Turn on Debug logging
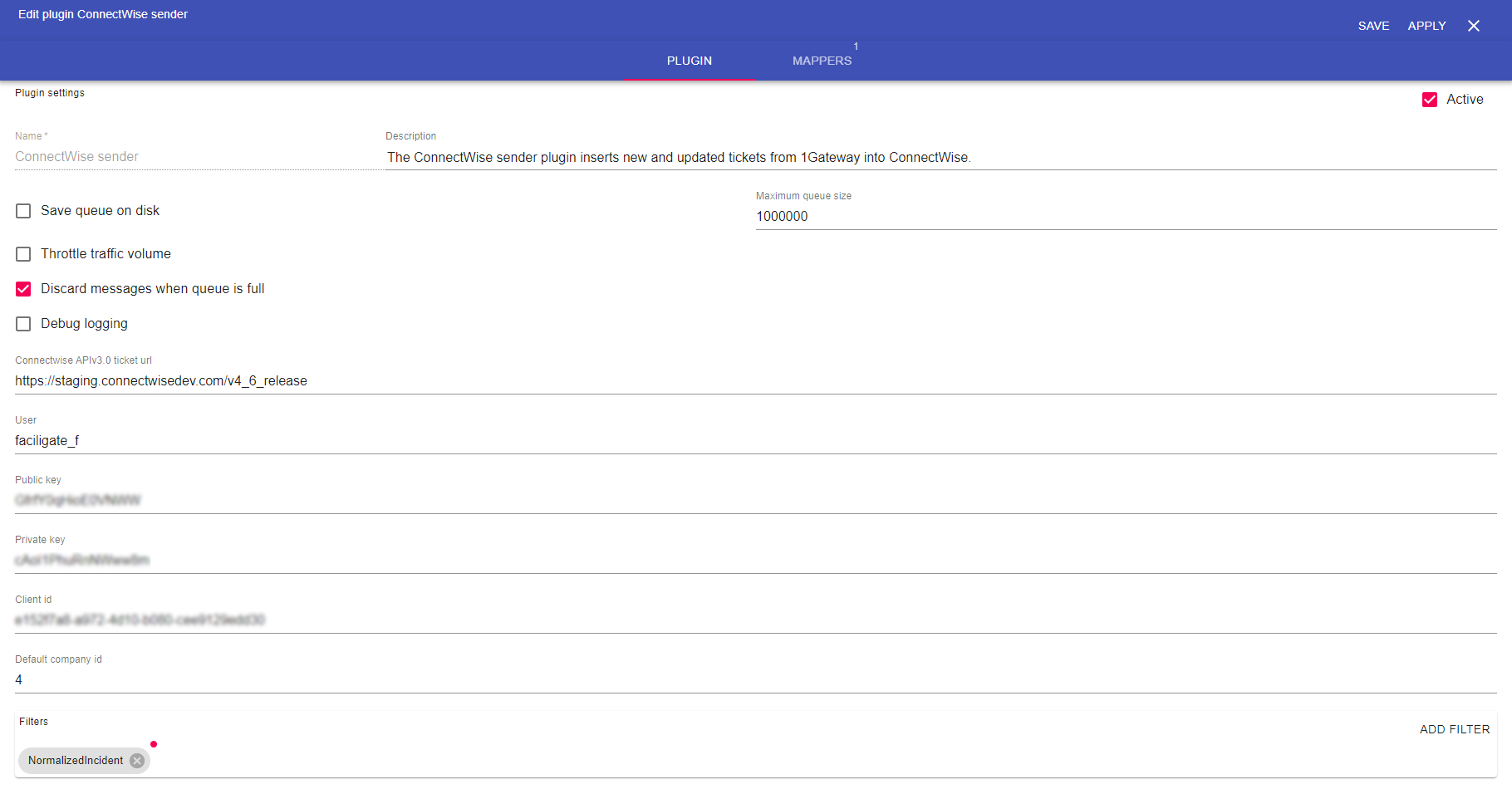1512x789 pixels. point(23,324)
